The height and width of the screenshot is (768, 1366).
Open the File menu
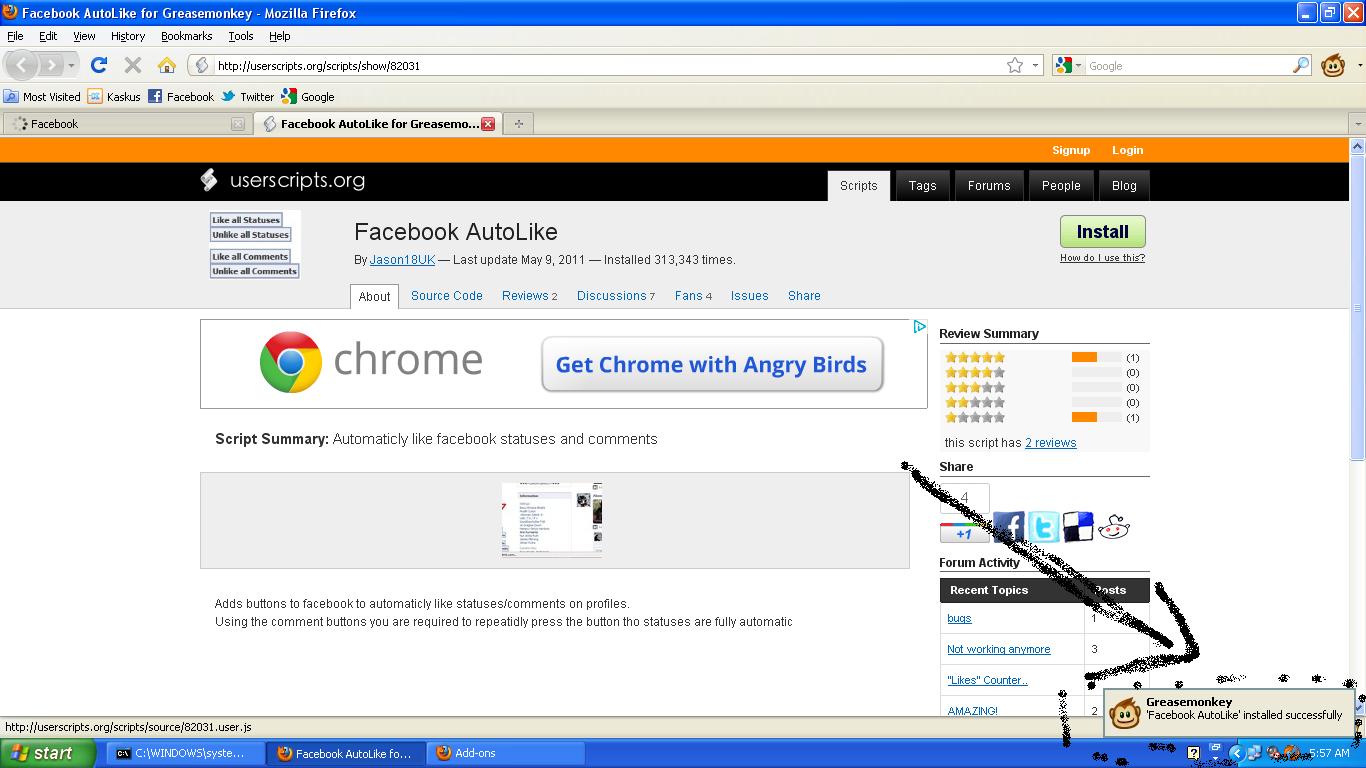pos(15,36)
